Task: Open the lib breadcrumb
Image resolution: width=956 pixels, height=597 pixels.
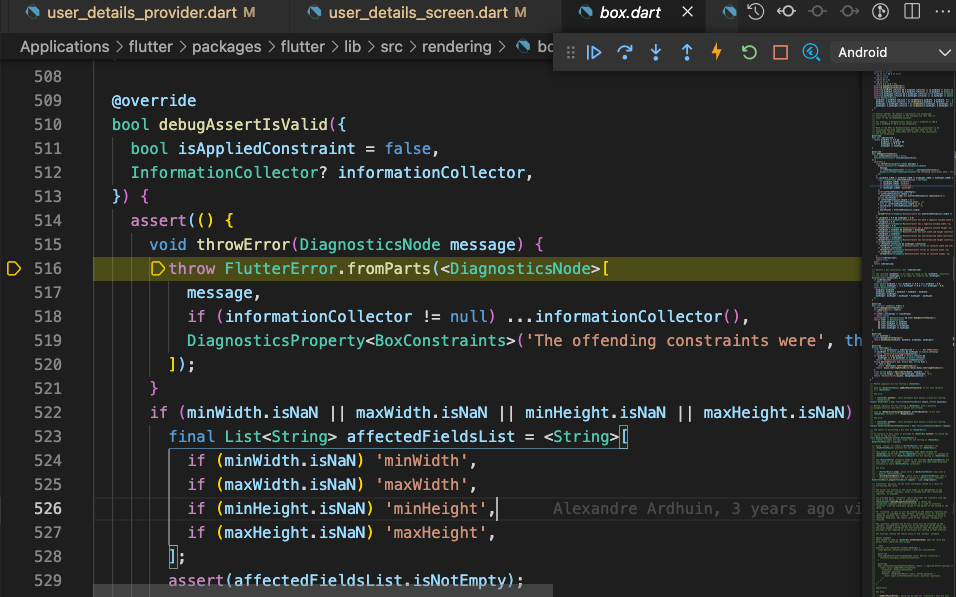Action: coord(352,47)
